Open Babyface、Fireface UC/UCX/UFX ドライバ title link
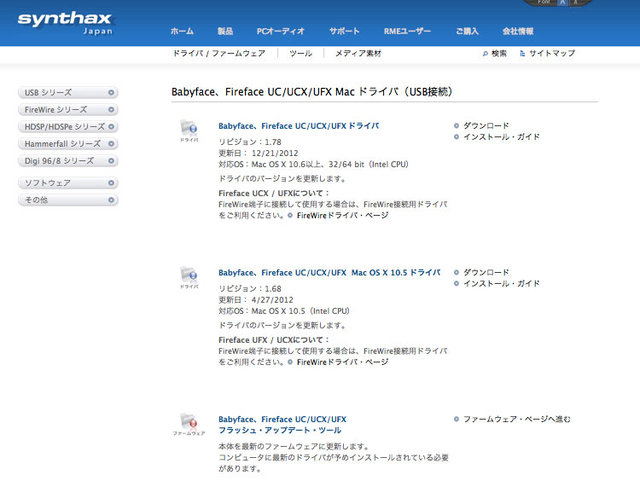 pos(298,126)
